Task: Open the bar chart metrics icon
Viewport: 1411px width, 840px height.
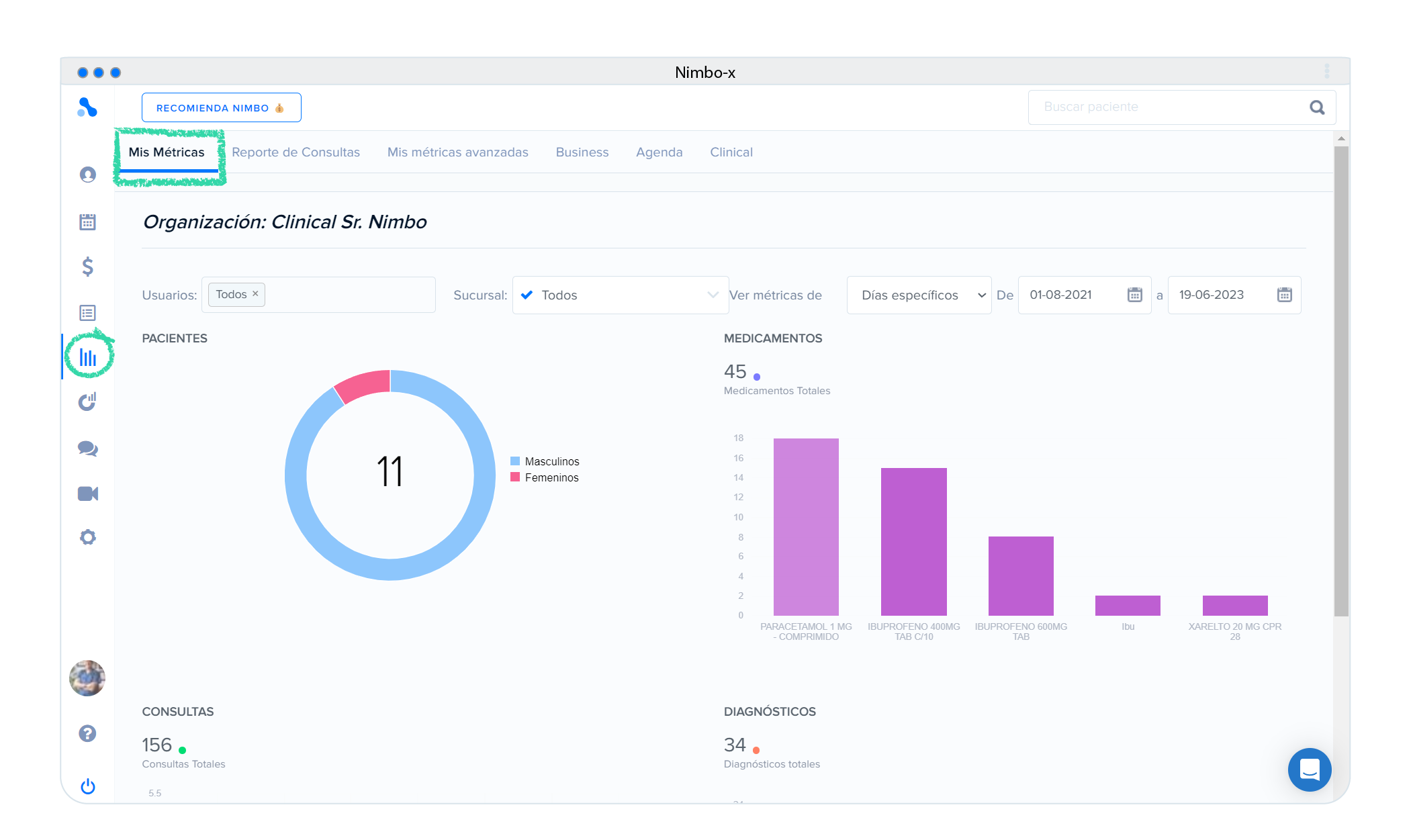Action: pyautogui.click(x=88, y=357)
